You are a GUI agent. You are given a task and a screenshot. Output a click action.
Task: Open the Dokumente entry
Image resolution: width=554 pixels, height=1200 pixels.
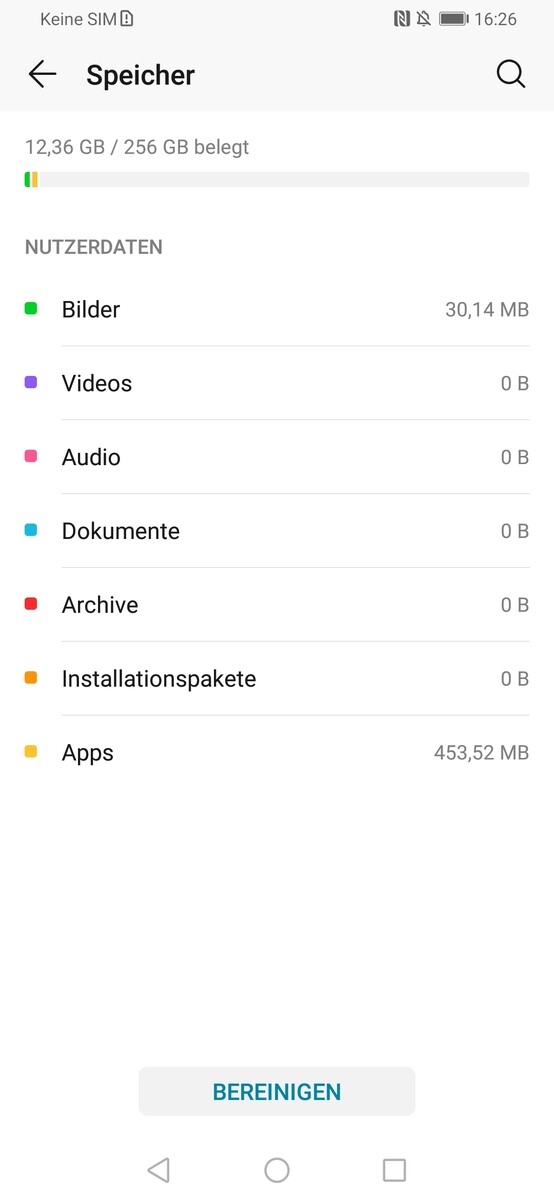pos(277,531)
